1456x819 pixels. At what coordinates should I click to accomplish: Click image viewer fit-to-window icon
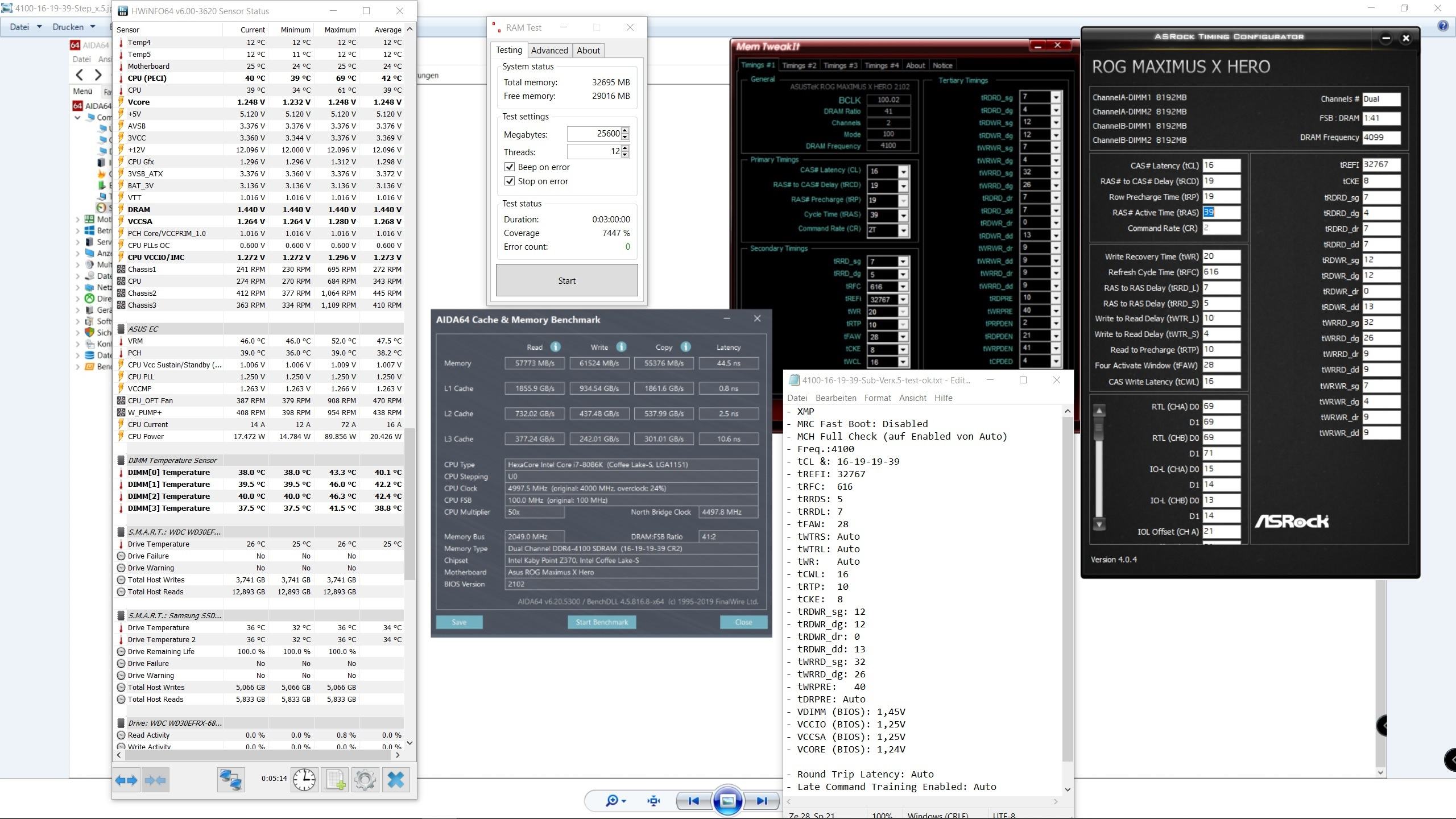click(653, 801)
